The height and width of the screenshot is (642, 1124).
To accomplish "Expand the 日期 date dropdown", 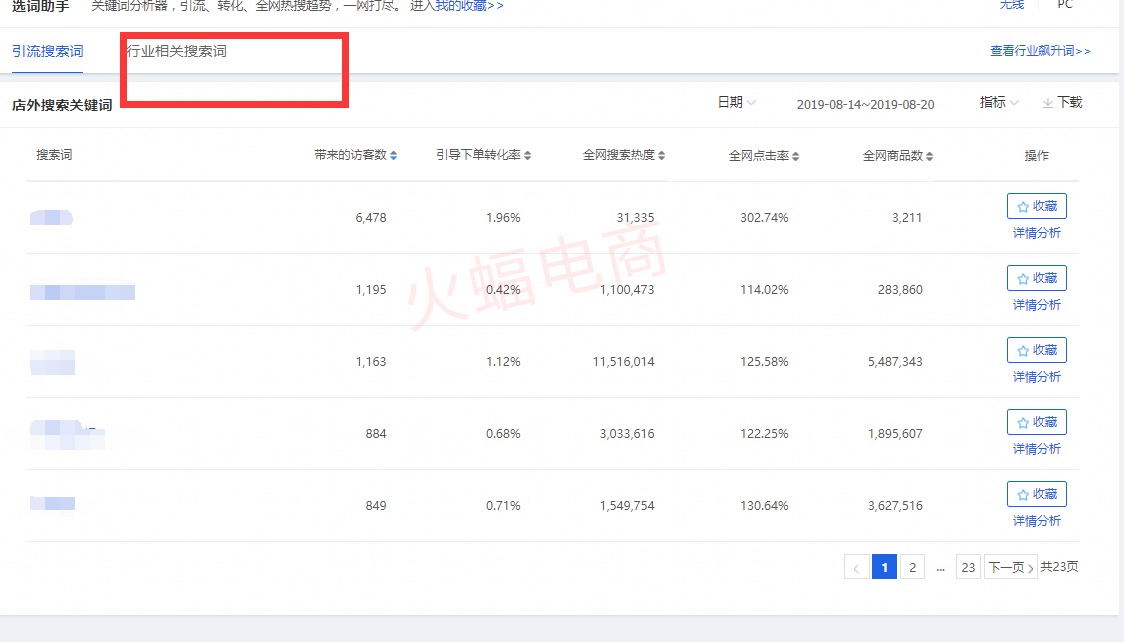I will pos(736,103).
